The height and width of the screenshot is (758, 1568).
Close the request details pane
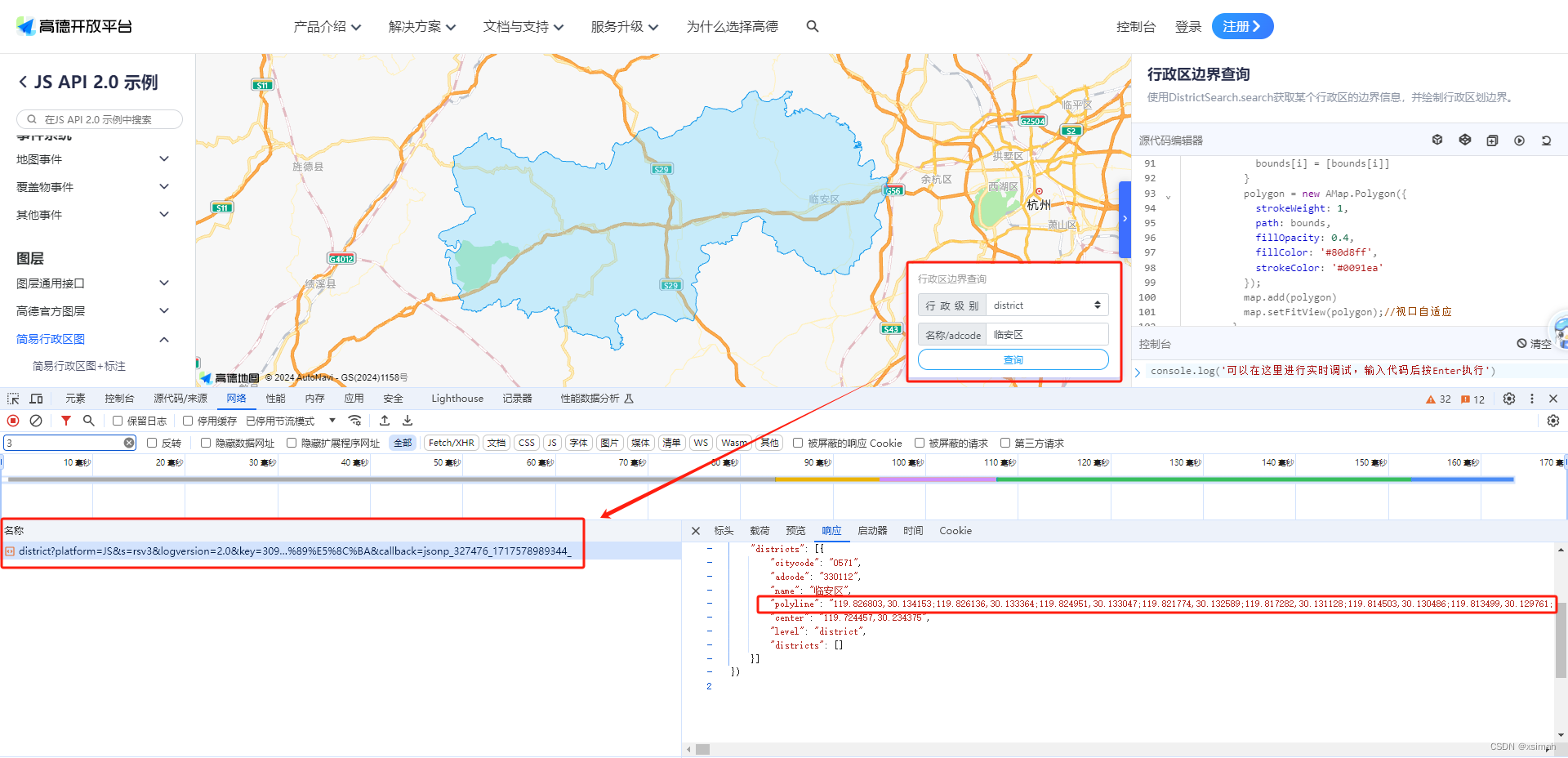pos(696,531)
